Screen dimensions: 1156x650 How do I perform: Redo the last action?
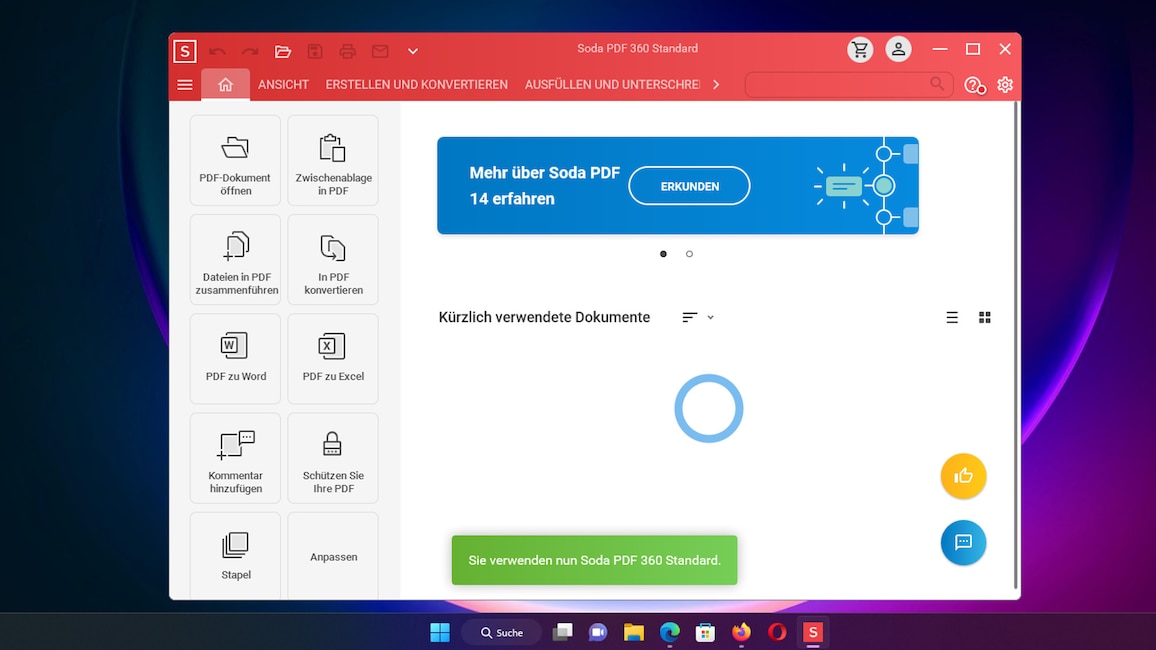coord(250,51)
